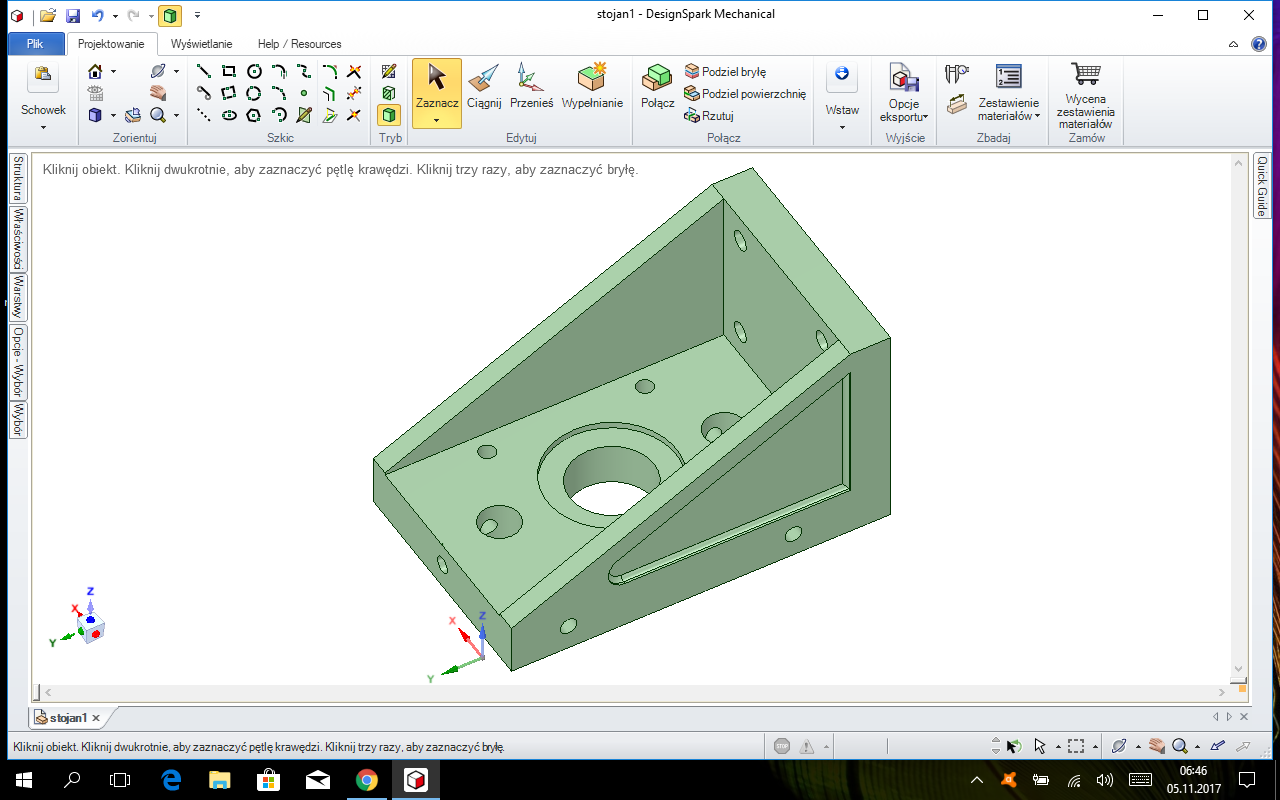
Task: Open Chrome from the Windows taskbar
Action: (366, 779)
